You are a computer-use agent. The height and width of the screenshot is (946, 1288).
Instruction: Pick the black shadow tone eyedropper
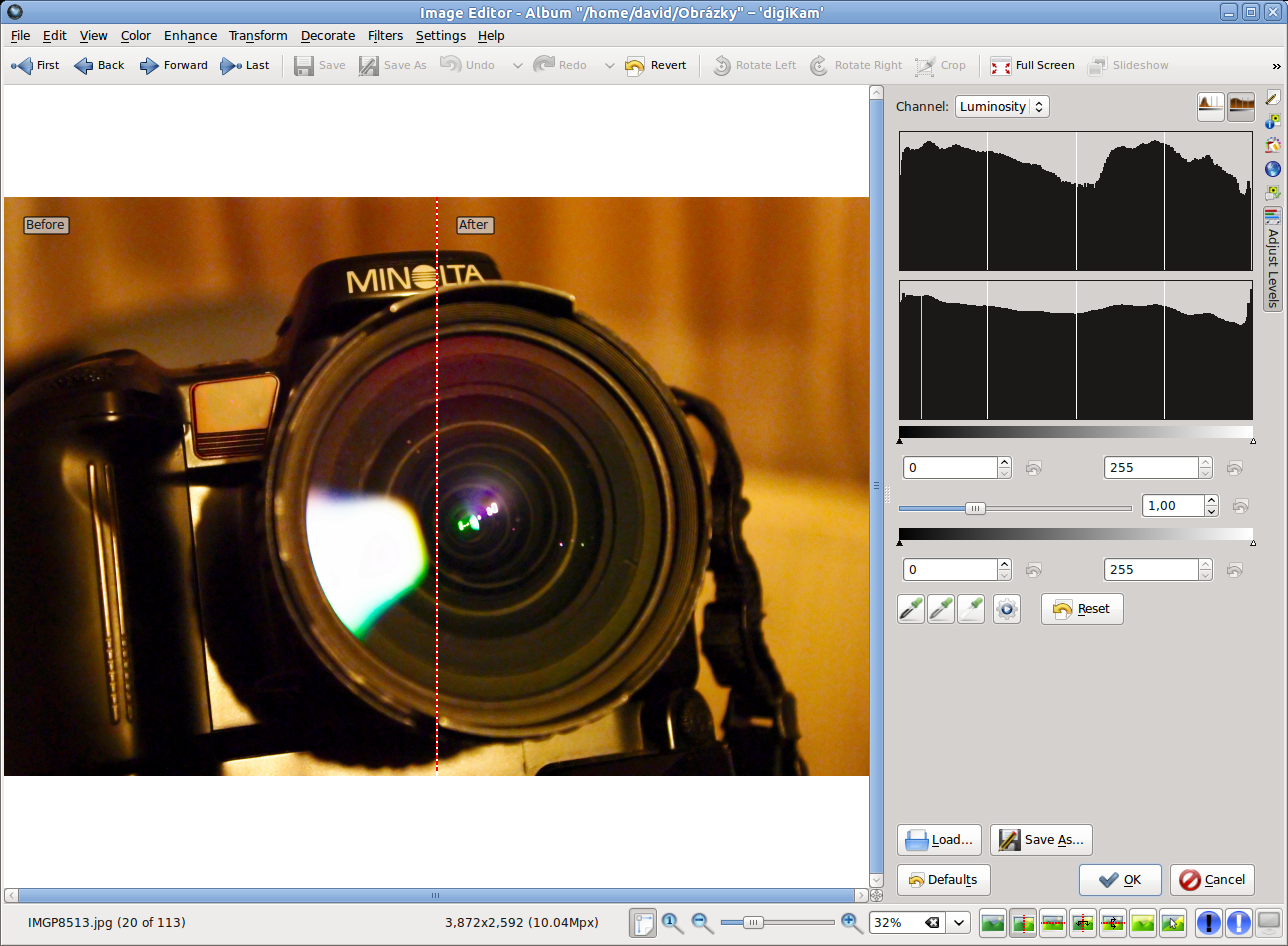tap(911, 609)
